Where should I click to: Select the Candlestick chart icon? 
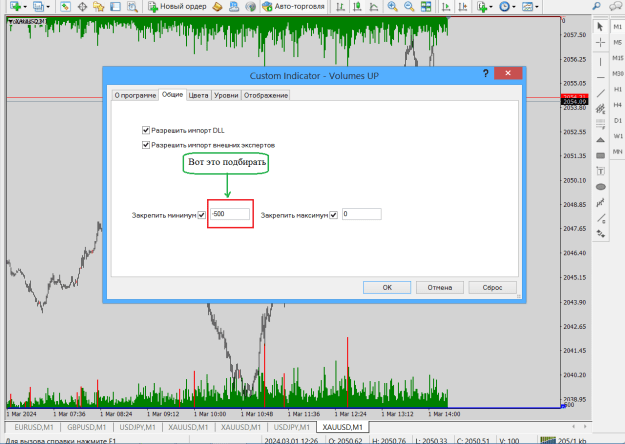pos(357,6)
